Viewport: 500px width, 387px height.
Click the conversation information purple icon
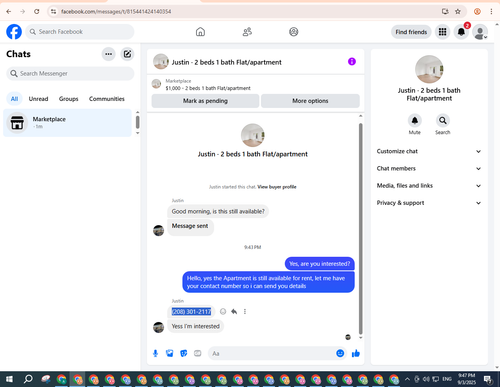coord(352,61)
